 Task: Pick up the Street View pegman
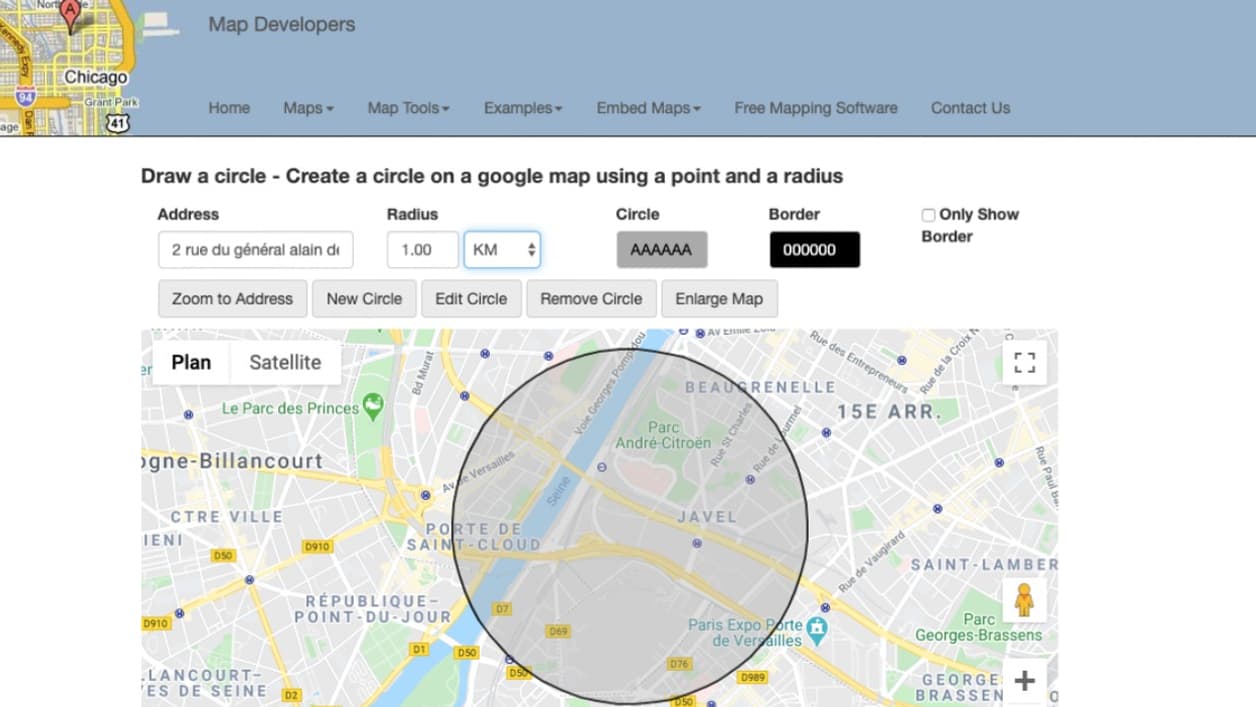pos(1024,600)
